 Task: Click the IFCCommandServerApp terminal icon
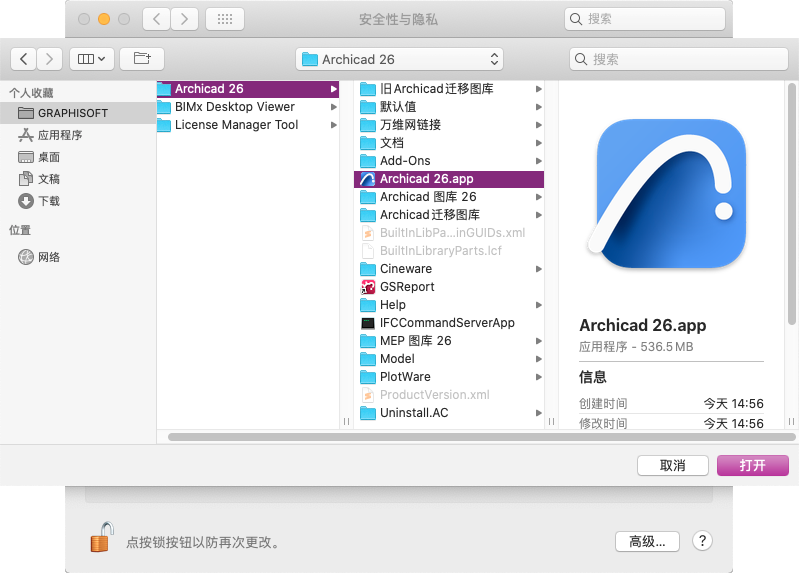point(368,323)
